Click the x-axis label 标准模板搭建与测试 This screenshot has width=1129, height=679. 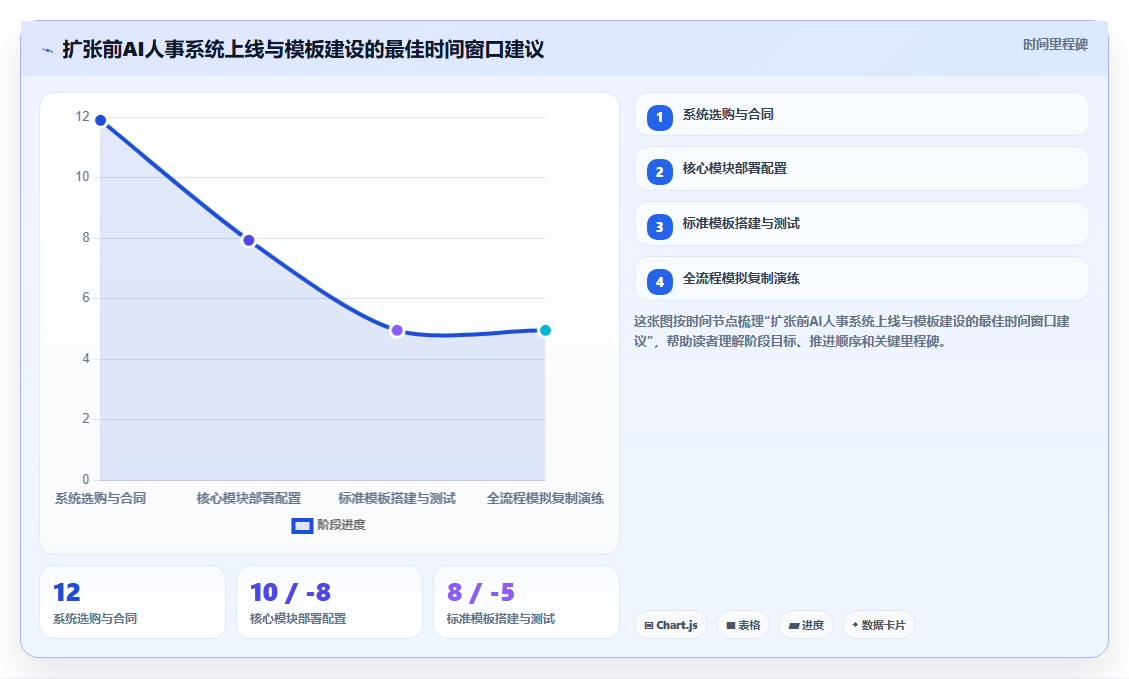tap(397, 498)
